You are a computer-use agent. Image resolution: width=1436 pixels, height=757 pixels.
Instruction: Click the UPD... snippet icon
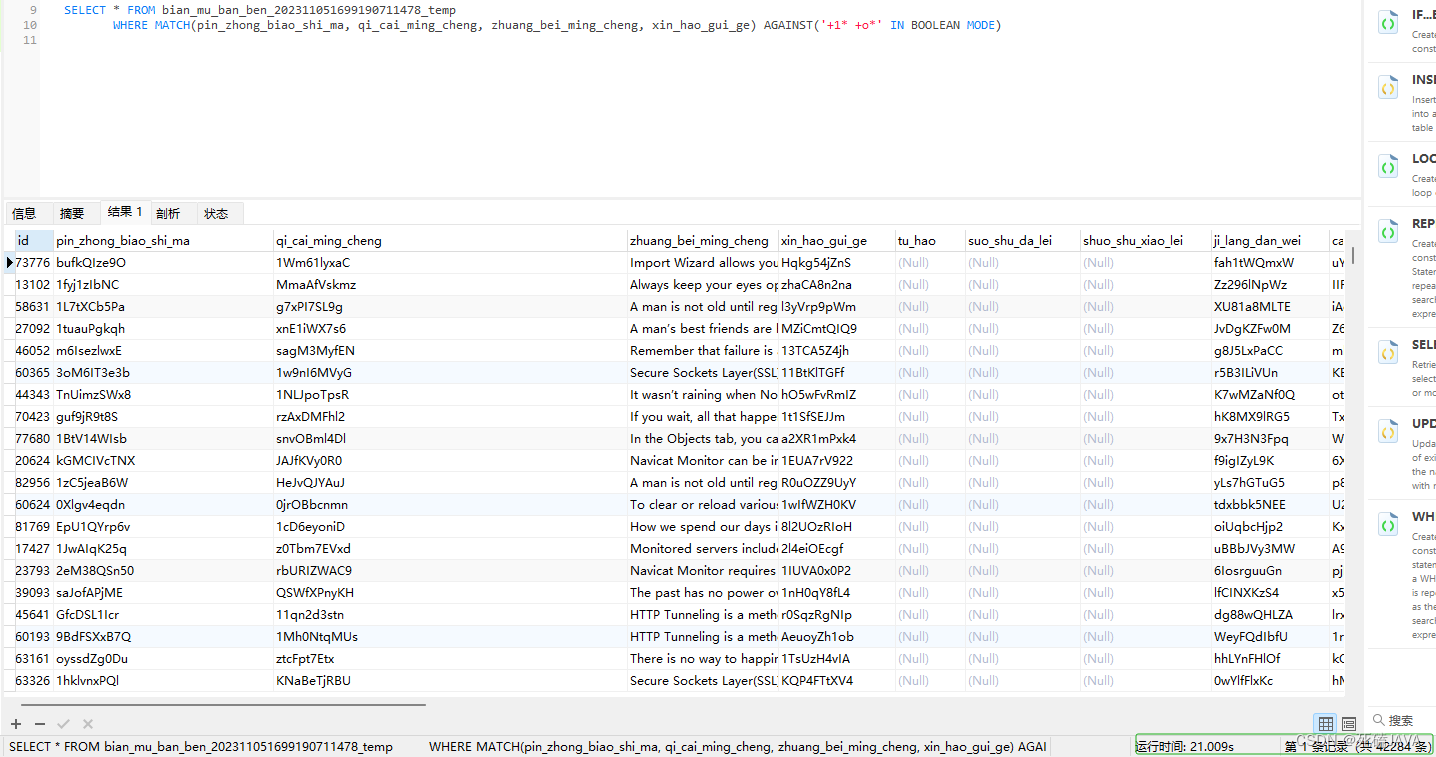click(1388, 432)
